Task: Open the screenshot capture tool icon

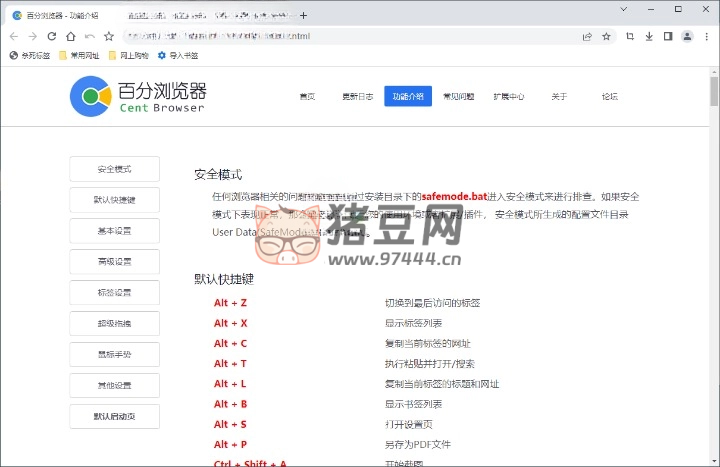Action: click(x=630, y=36)
